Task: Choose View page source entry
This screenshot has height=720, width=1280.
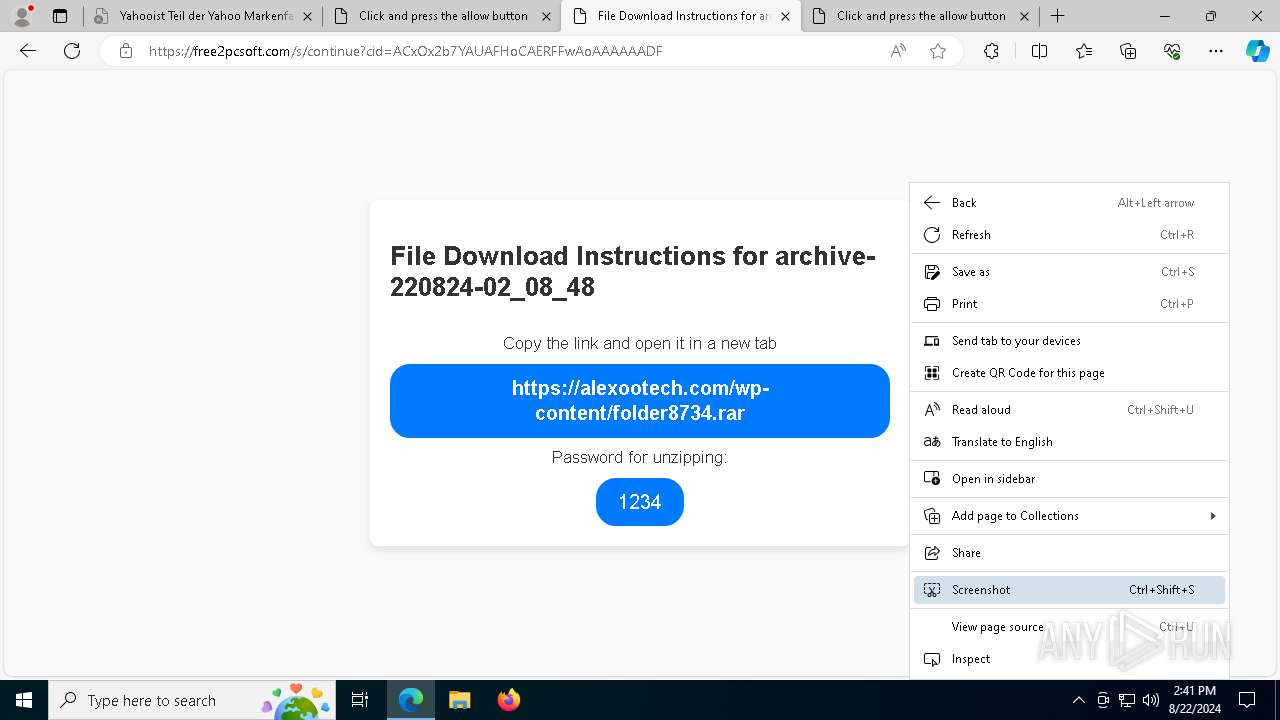Action: point(1069,627)
